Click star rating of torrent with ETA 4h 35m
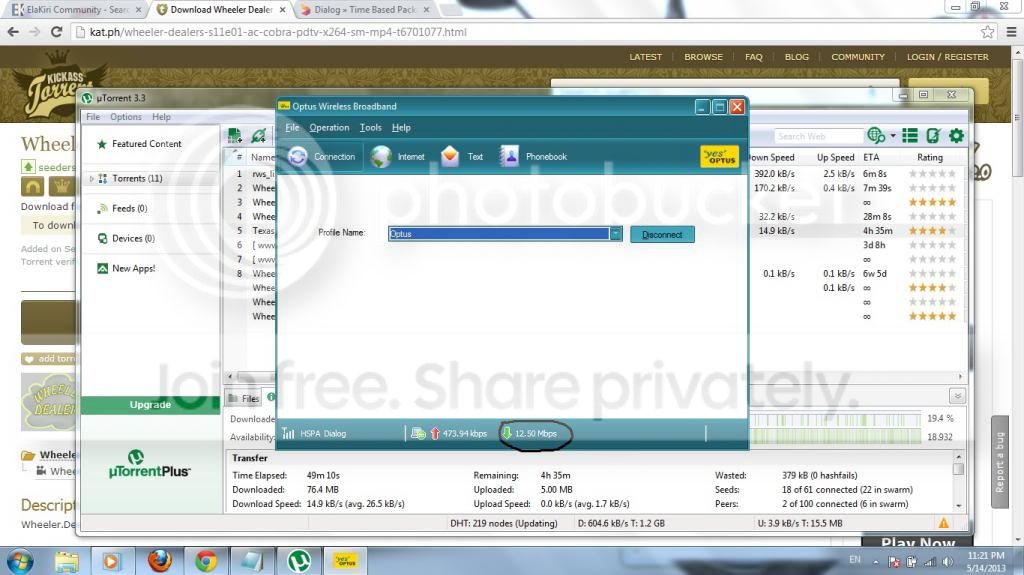This screenshot has width=1024, height=575. (x=933, y=231)
